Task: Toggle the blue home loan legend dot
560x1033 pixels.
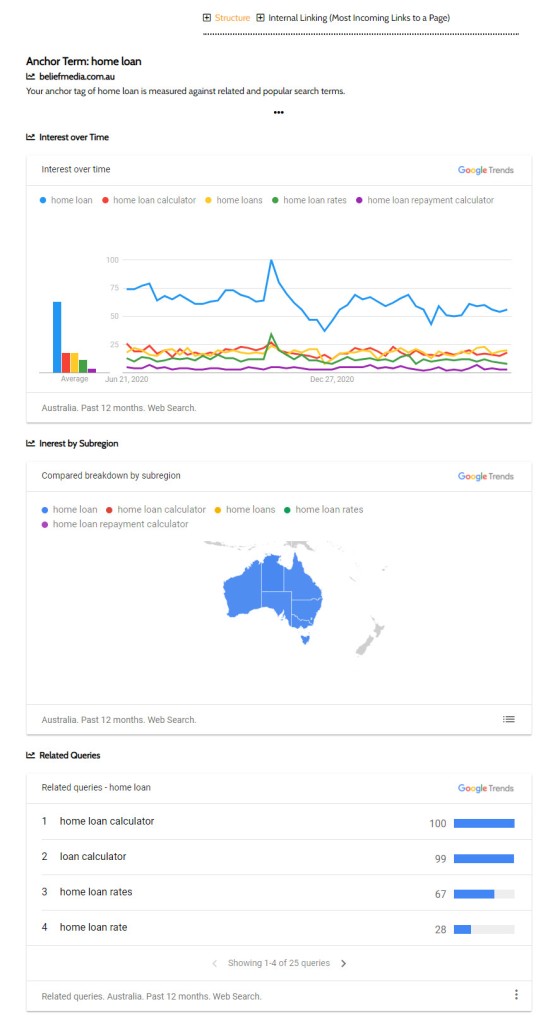Action: pos(43,200)
